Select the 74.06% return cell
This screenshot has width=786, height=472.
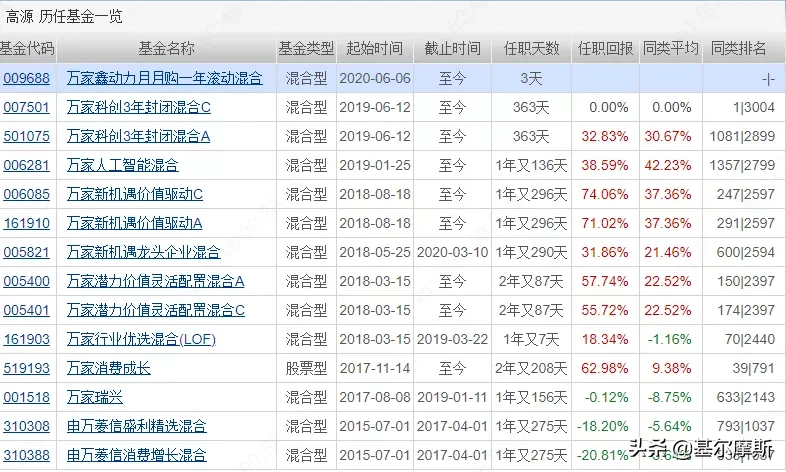pyautogui.click(x=605, y=194)
